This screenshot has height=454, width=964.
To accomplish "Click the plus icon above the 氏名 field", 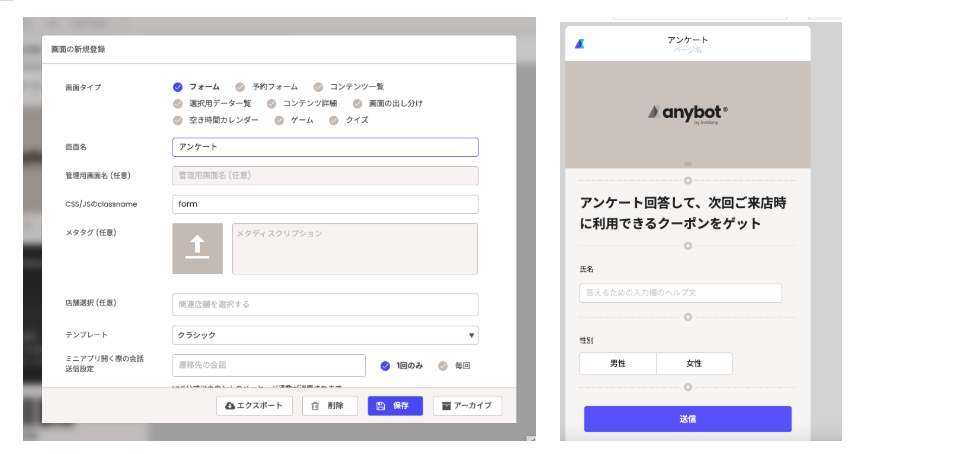I will pos(687,245).
